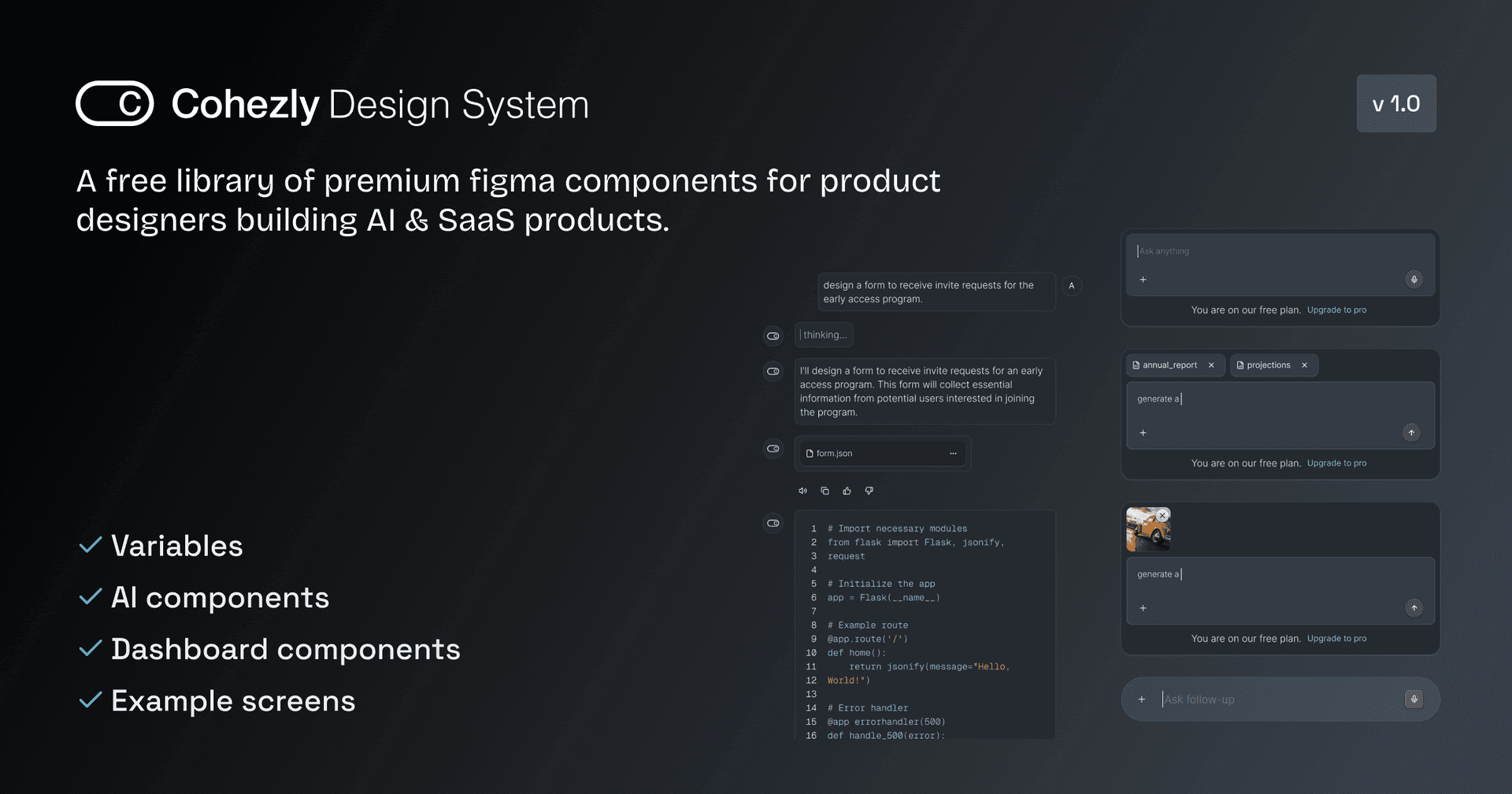Click the Cohezly toggle-shaped logo in the header
The width and height of the screenshot is (1512, 794).
coord(115,103)
